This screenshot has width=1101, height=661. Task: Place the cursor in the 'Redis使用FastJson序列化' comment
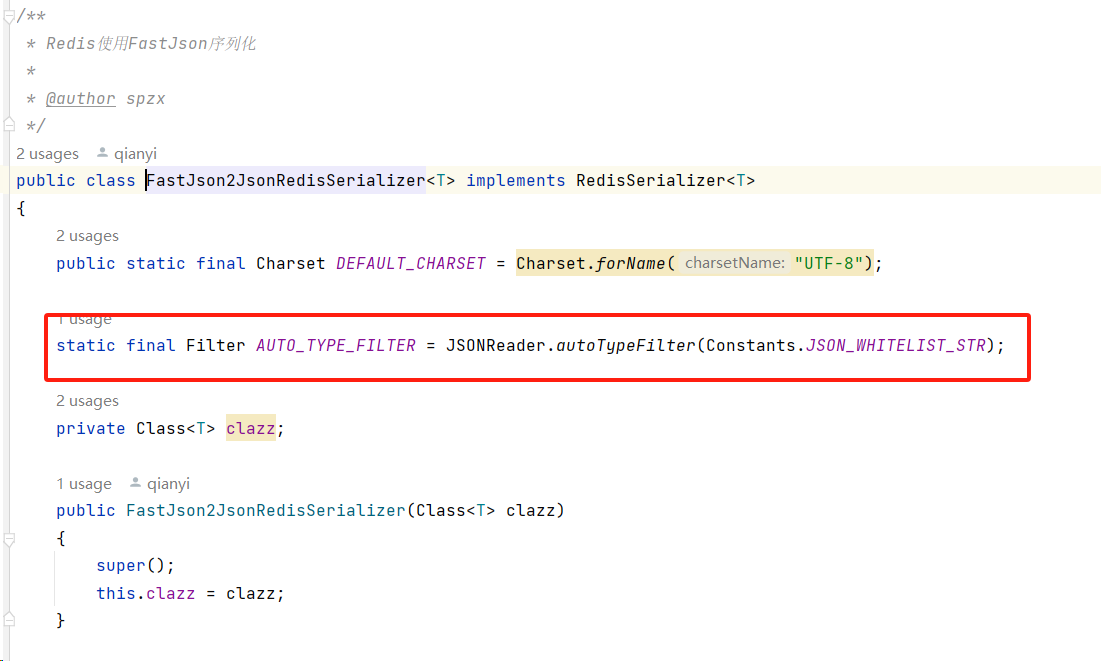tap(151, 44)
